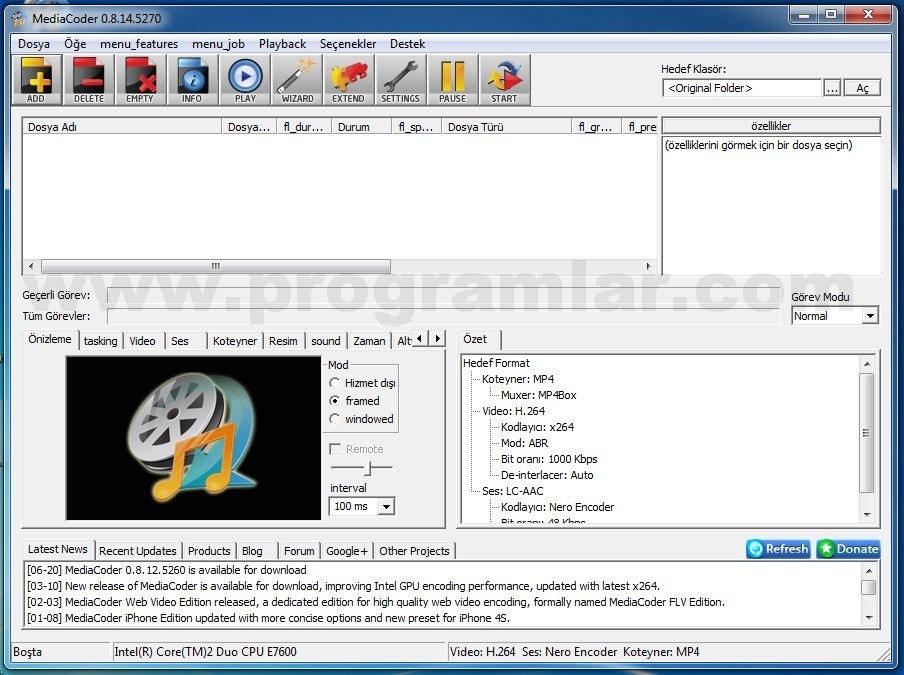This screenshot has height=675, width=904.
Task: Click the DELETE toolbar icon
Action: pos(88,80)
